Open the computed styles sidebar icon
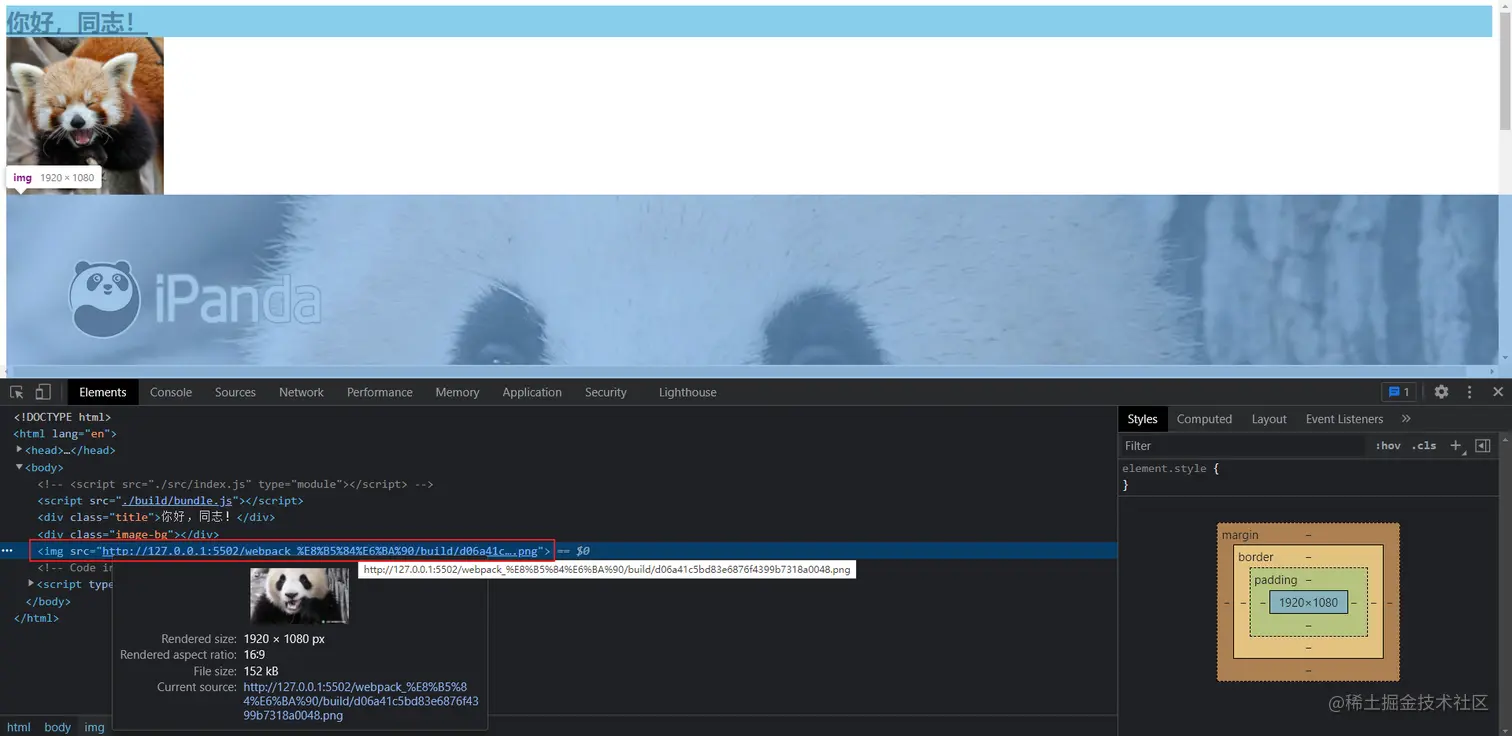1512x736 pixels. point(1204,419)
